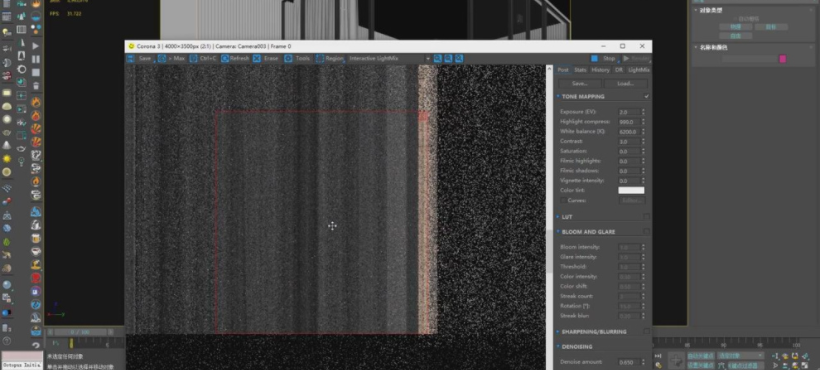Switch to the History tab
Viewport: 820px width, 370px height.
pyautogui.click(x=600, y=70)
